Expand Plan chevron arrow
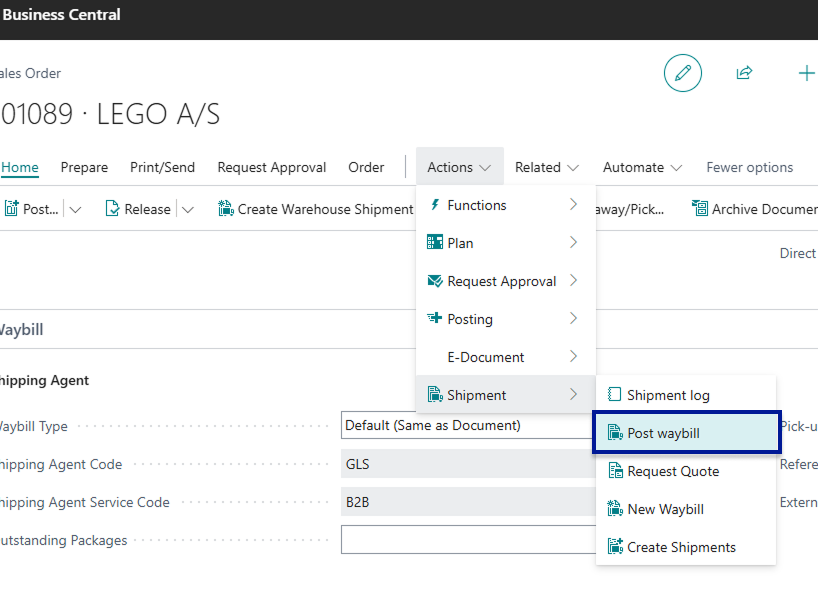The height and width of the screenshot is (593, 818). click(x=573, y=243)
